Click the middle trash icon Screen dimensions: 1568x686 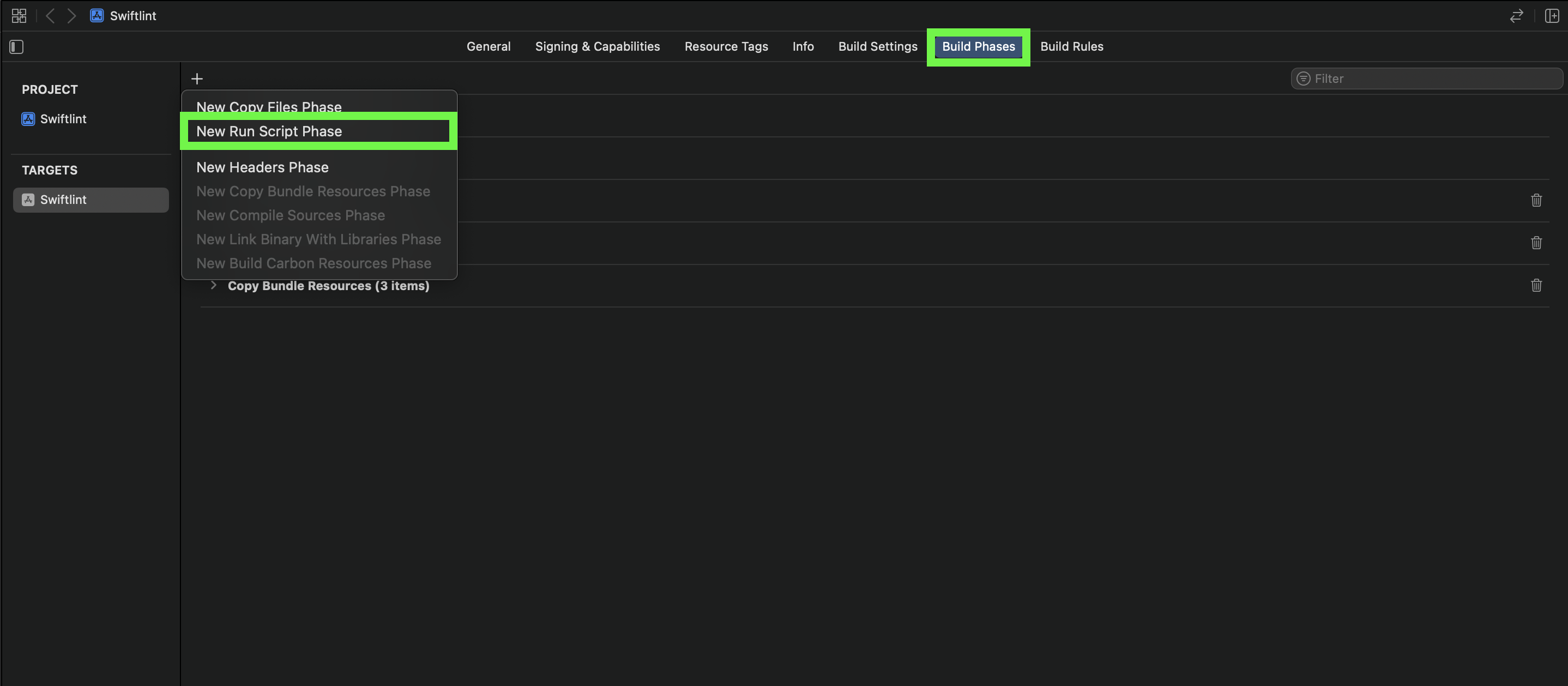[1536, 243]
